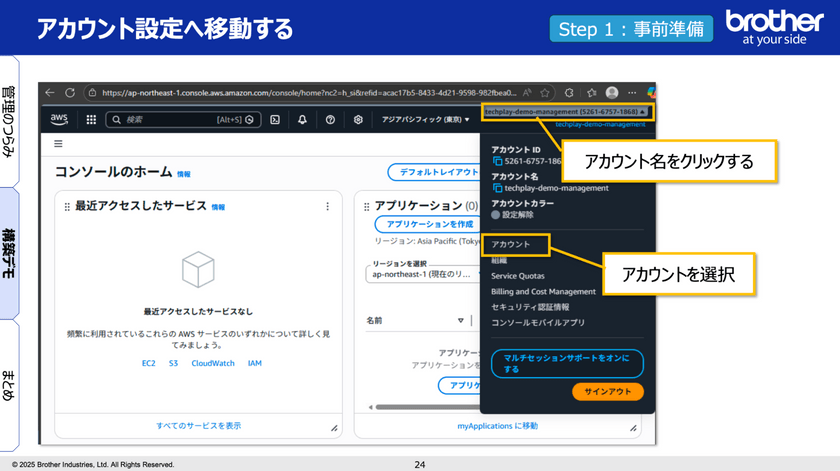Open the settings gear in AWS navbar
840x471 pixels.
(358, 119)
